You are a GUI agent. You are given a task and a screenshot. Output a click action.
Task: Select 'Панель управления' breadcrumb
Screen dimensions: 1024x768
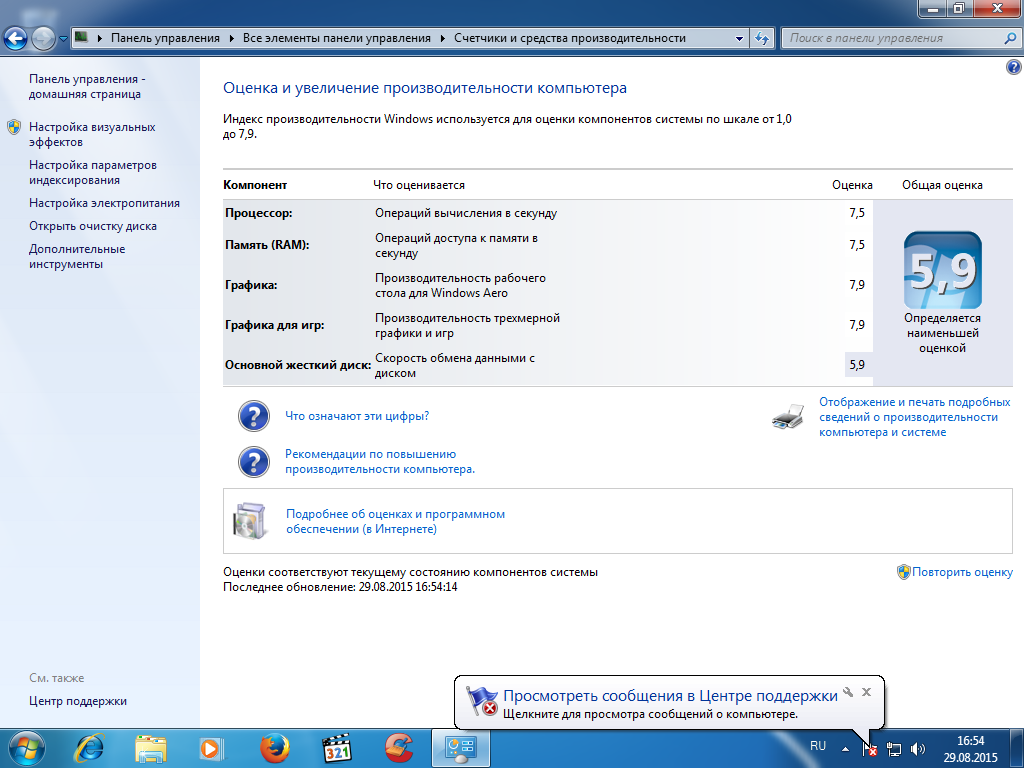[x=165, y=38]
